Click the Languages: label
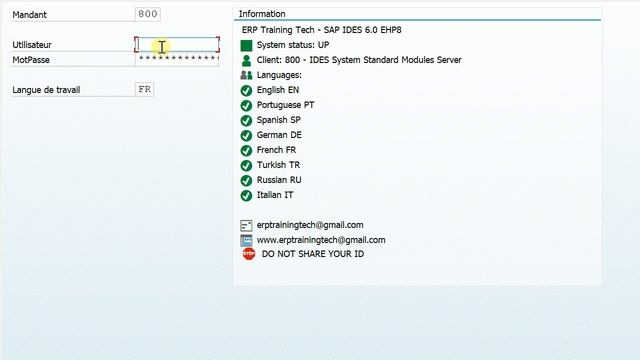 tap(279, 75)
